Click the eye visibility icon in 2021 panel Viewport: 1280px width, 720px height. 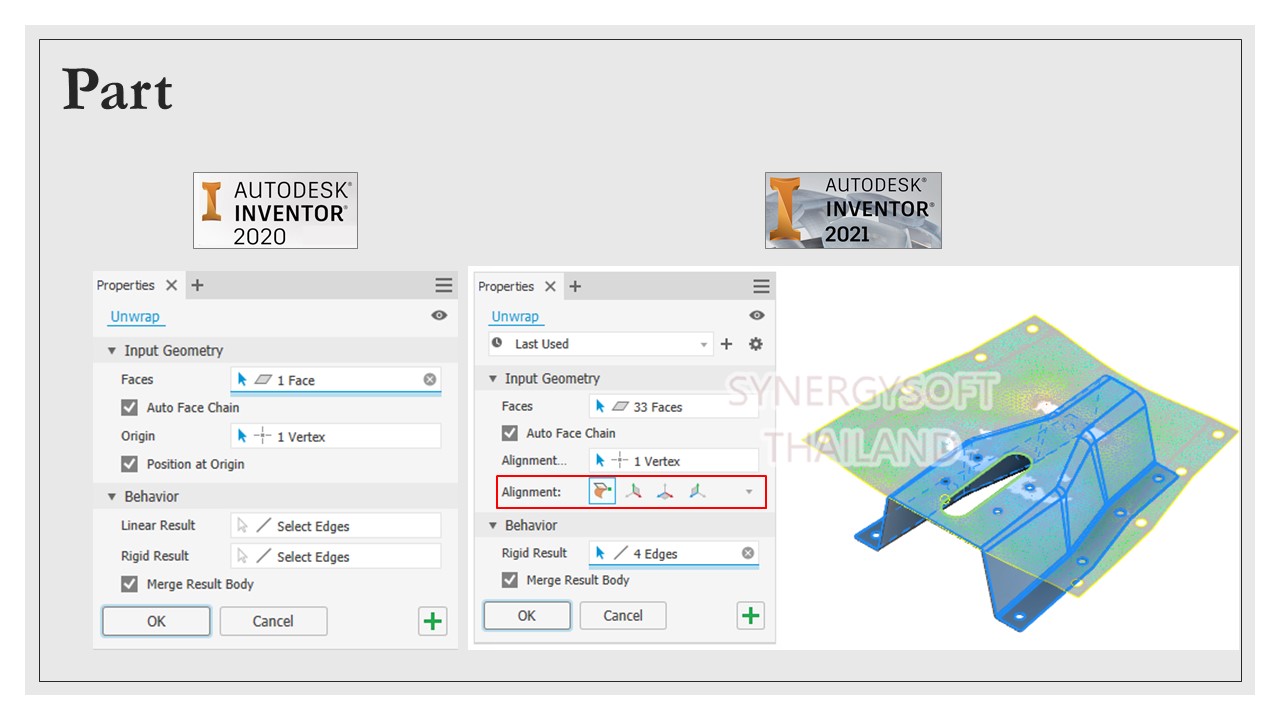pyautogui.click(x=756, y=316)
